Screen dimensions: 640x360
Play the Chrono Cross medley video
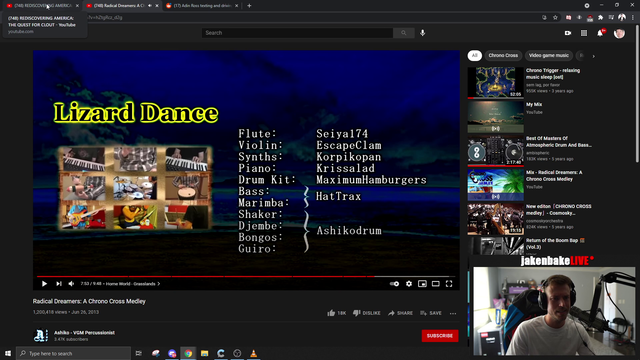44,284
